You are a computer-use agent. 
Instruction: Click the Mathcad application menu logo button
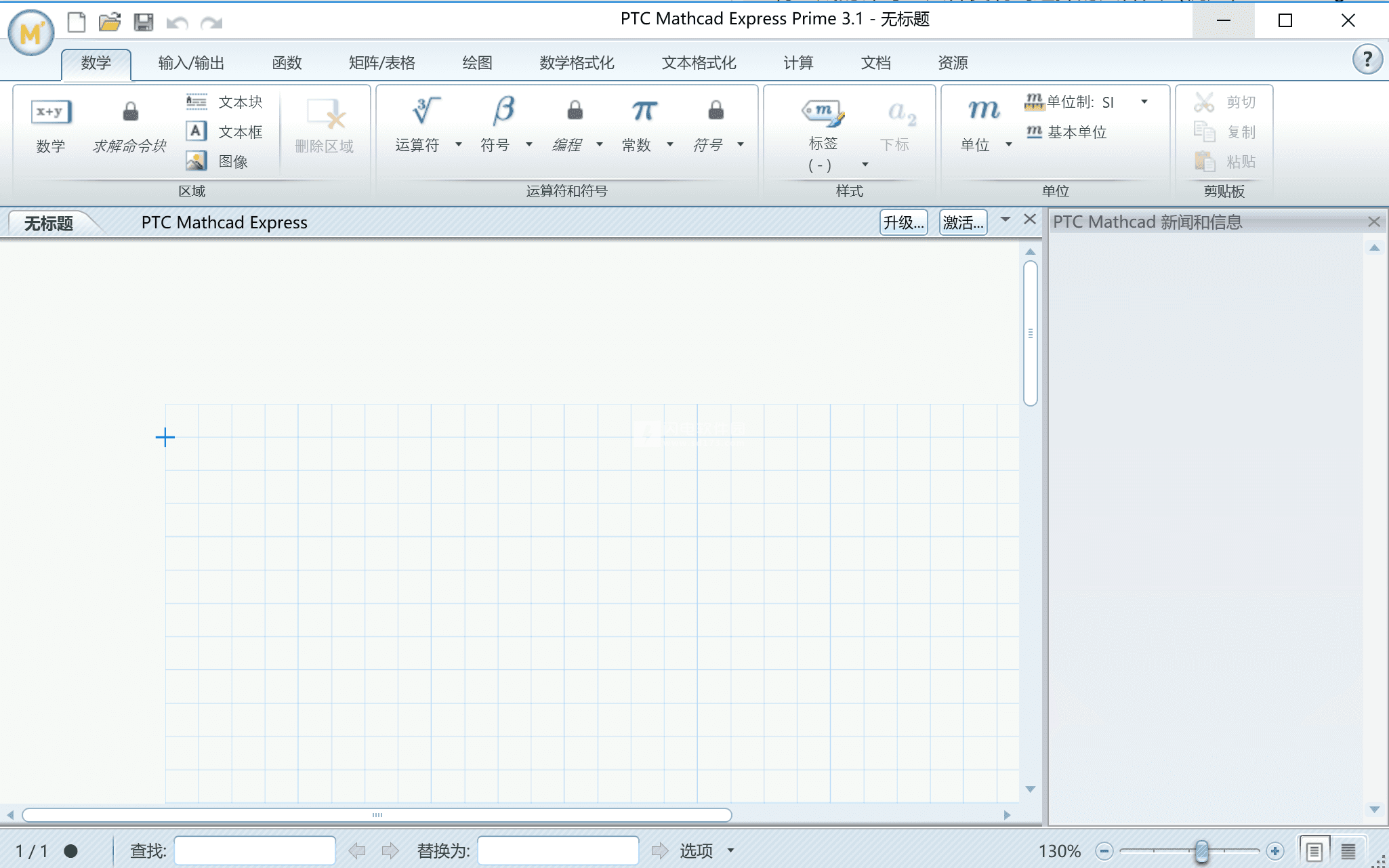(x=31, y=33)
